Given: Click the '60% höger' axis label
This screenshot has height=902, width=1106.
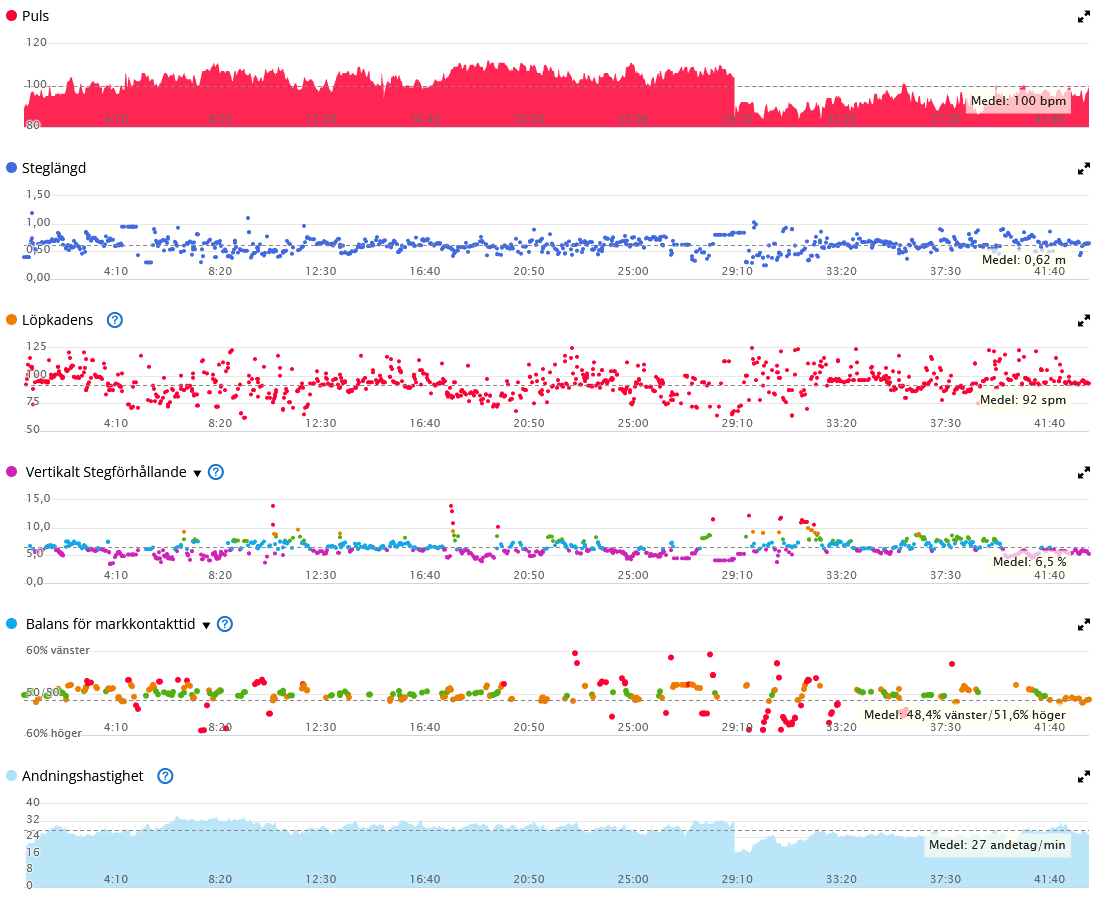Looking at the screenshot, I should point(54,733).
